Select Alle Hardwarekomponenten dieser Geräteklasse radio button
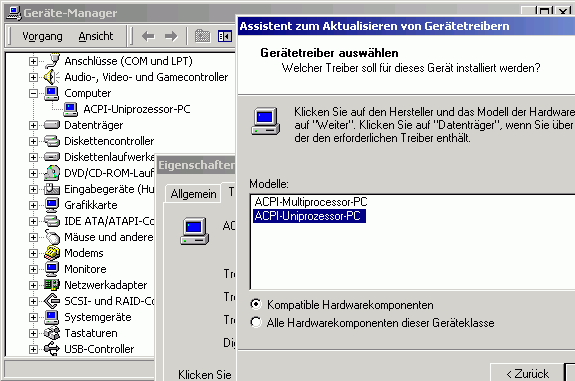Image resolution: width=575 pixels, height=381 pixels. tap(256, 322)
